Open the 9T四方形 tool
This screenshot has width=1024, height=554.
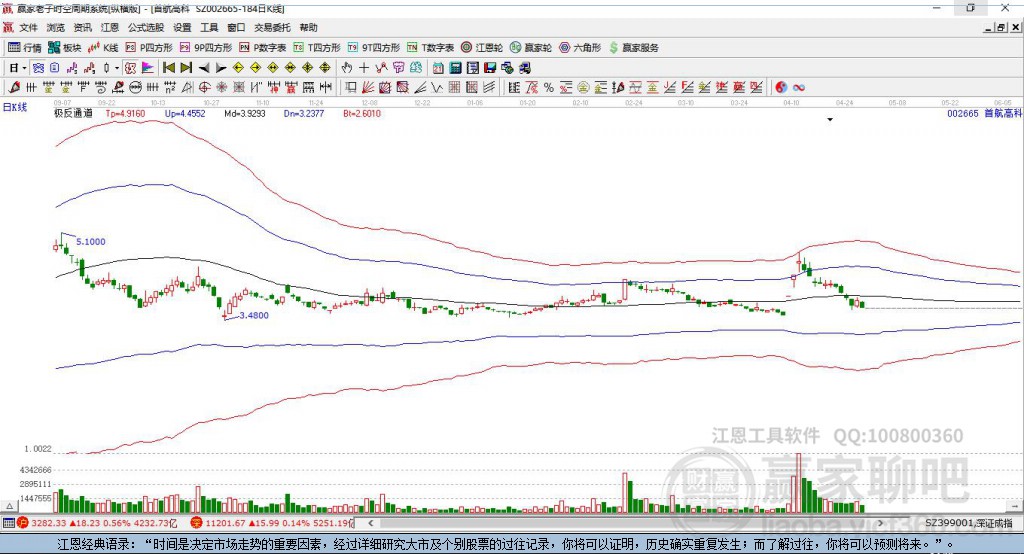(374, 48)
